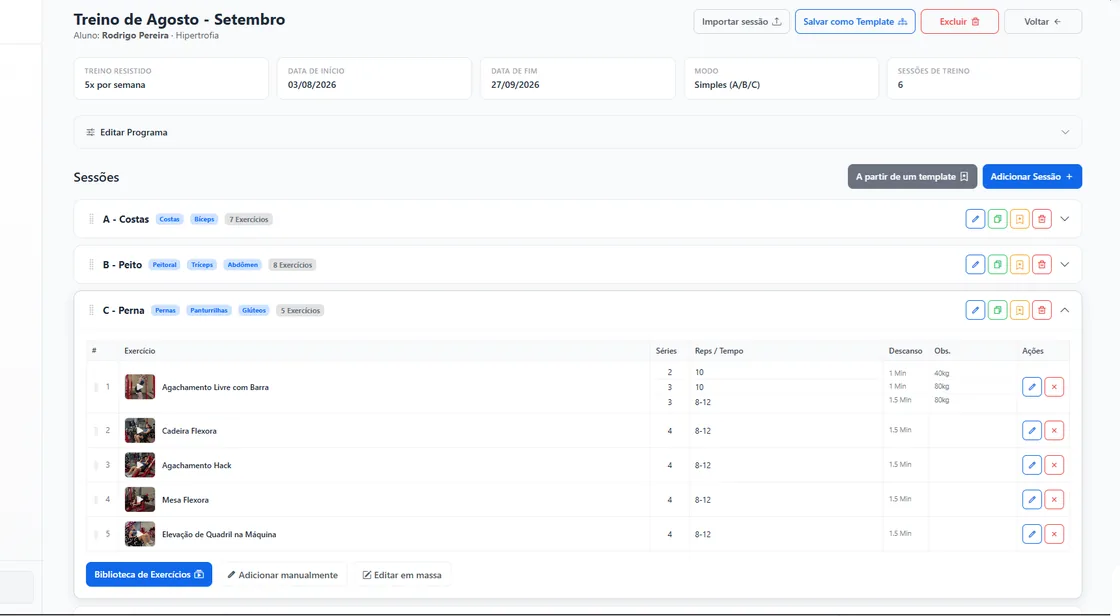Click the Adicionar Sessão button
The width and height of the screenshot is (1120, 616).
pyautogui.click(x=1031, y=177)
